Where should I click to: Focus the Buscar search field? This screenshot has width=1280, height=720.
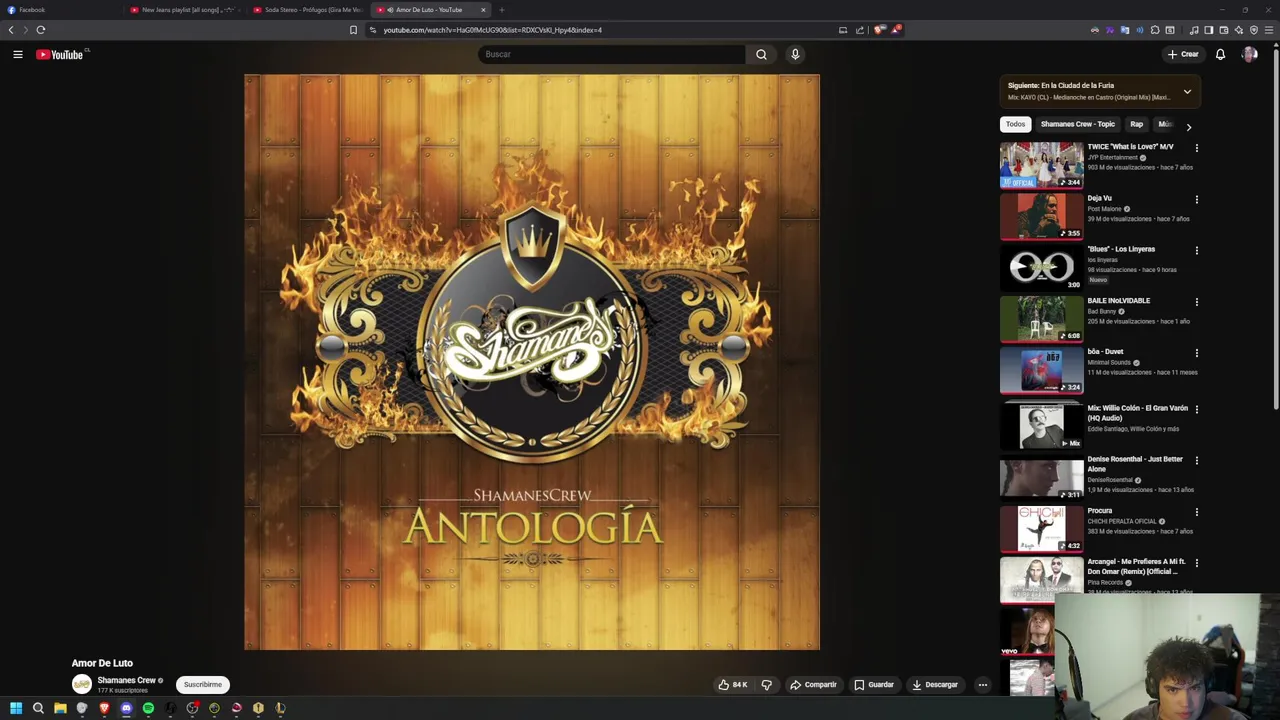tap(612, 55)
